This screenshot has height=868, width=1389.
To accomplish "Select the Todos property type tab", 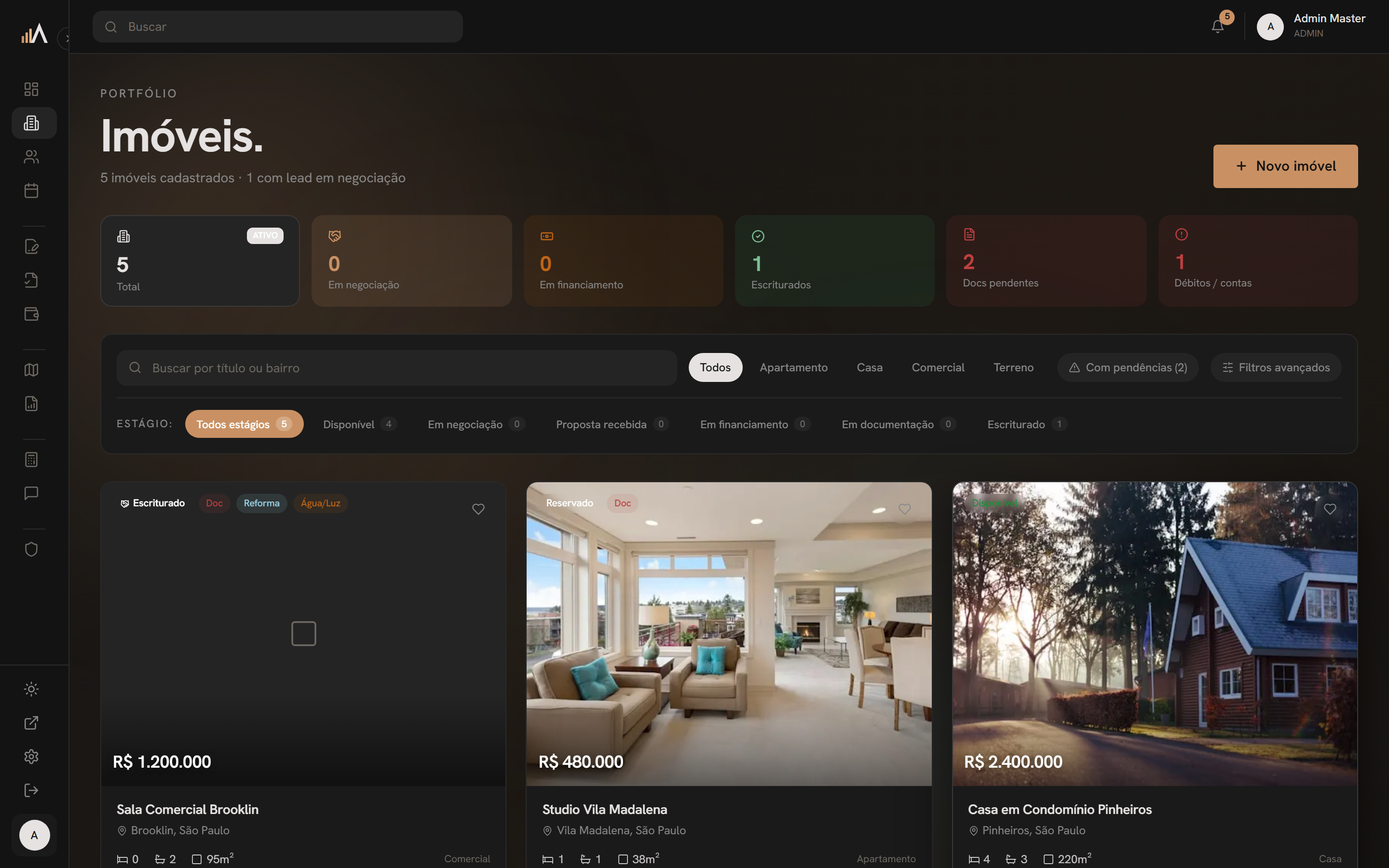I will coord(715,367).
